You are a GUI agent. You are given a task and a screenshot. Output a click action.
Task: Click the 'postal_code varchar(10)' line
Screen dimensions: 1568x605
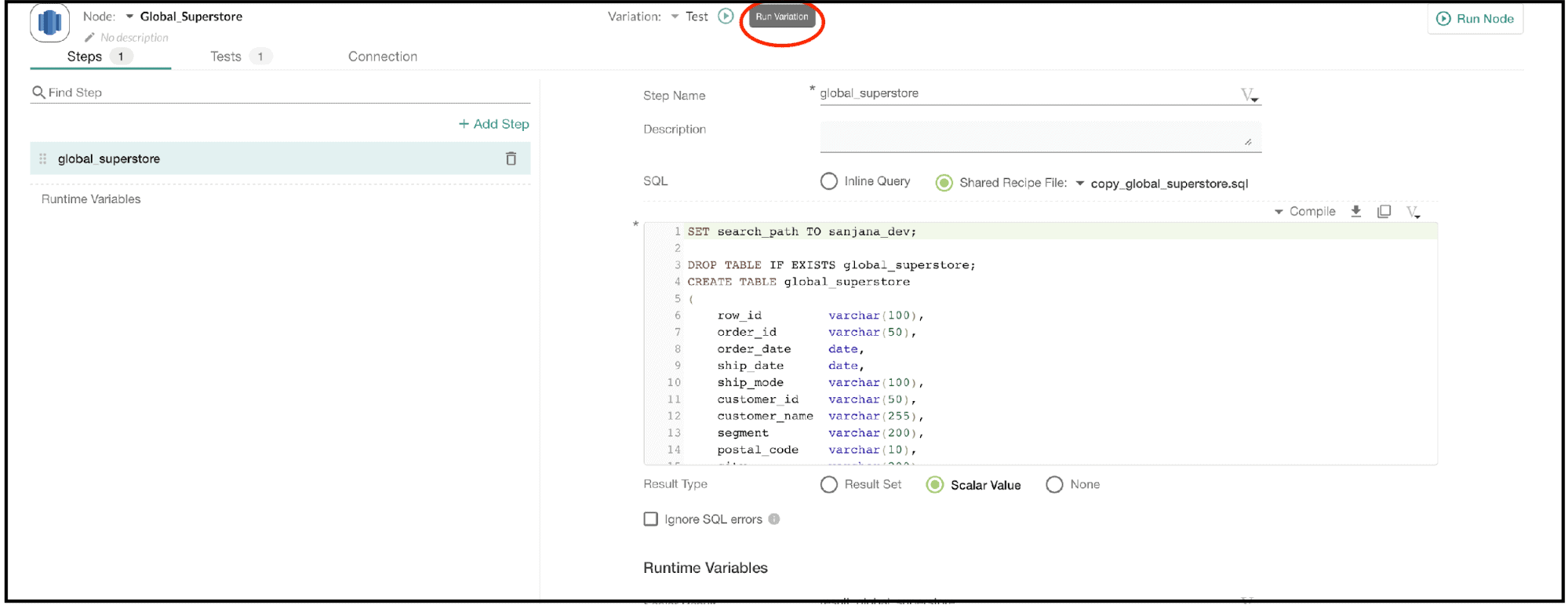pos(817,450)
